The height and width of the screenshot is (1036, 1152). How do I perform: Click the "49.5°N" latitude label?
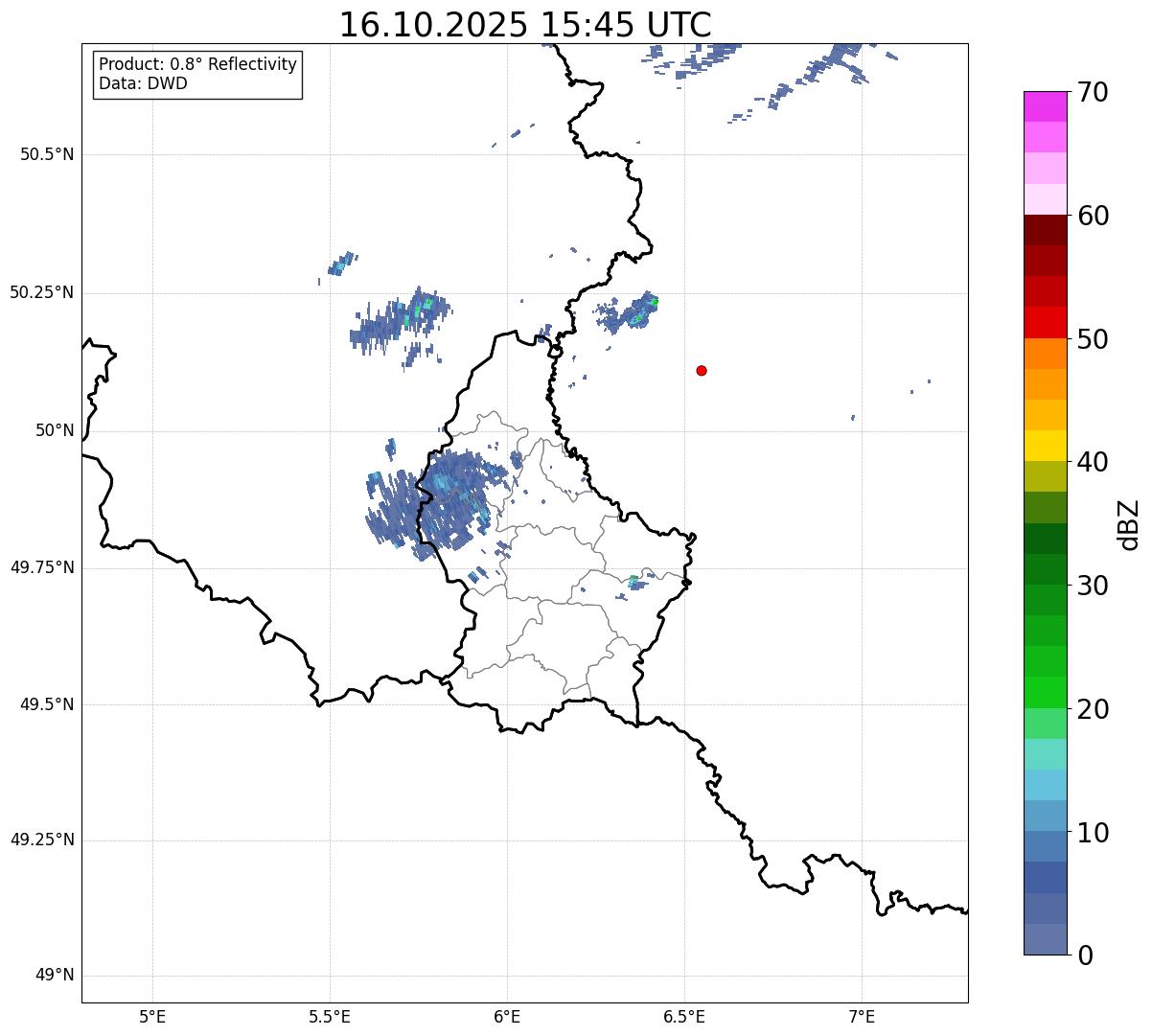(x=47, y=704)
